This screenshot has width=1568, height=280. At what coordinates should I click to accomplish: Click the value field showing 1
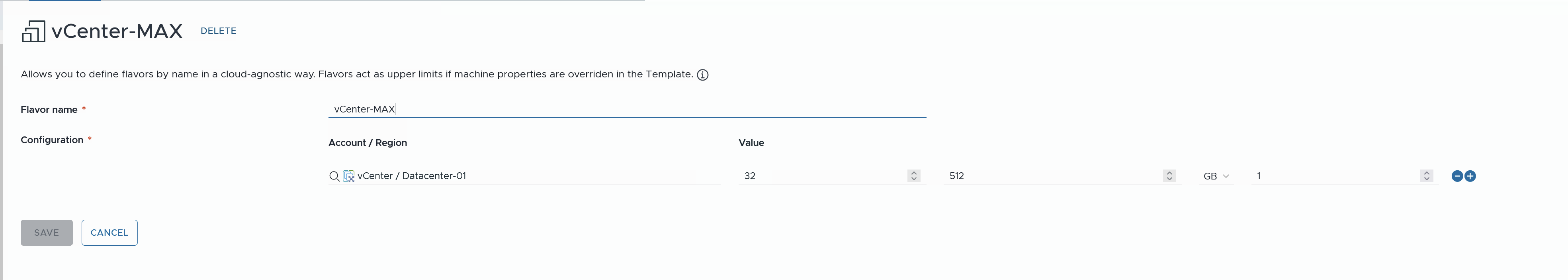tap(1333, 175)
